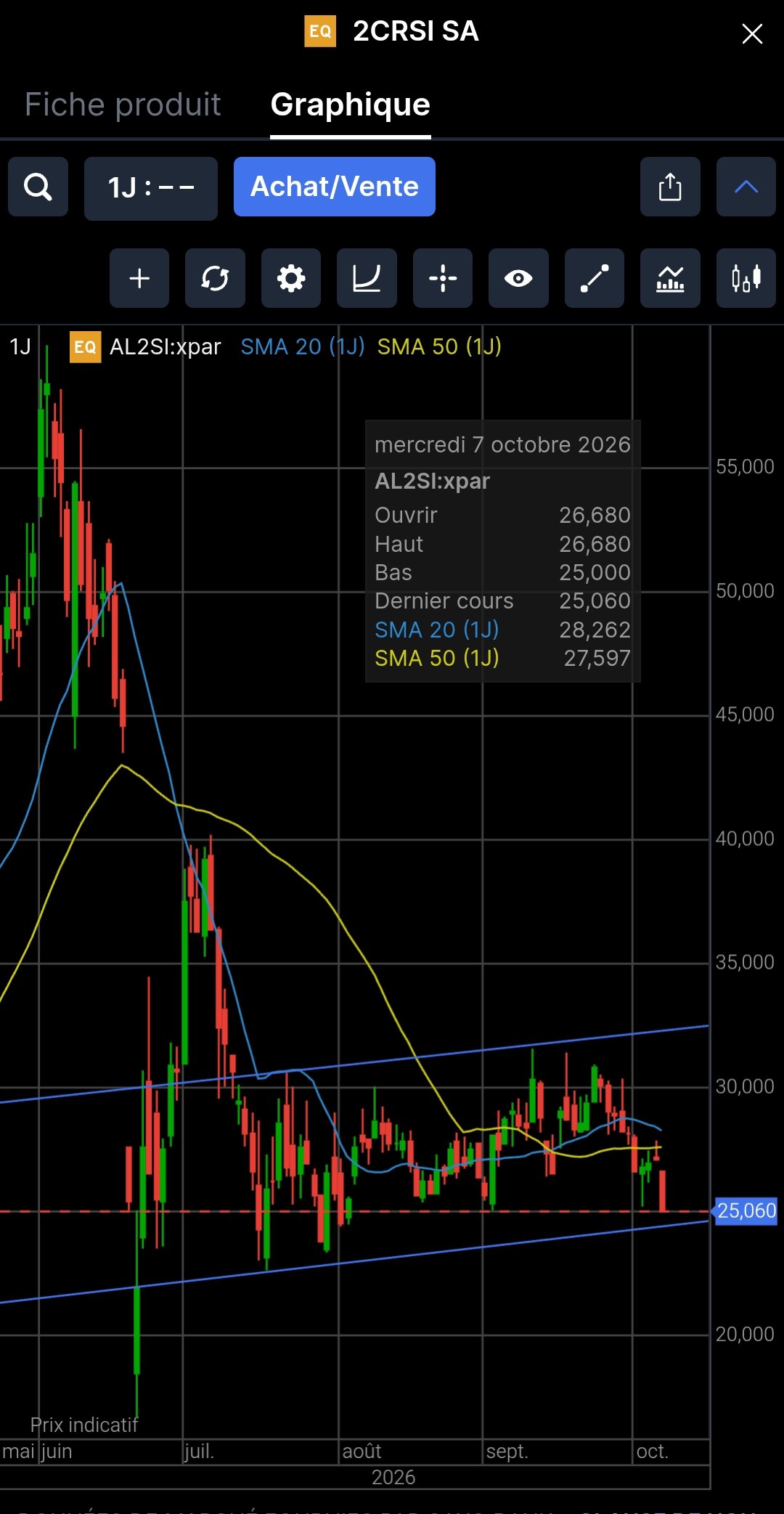Select the oct. month on time axis
This screenshot has width=784, height=1514.
[x=652, y=1452]
